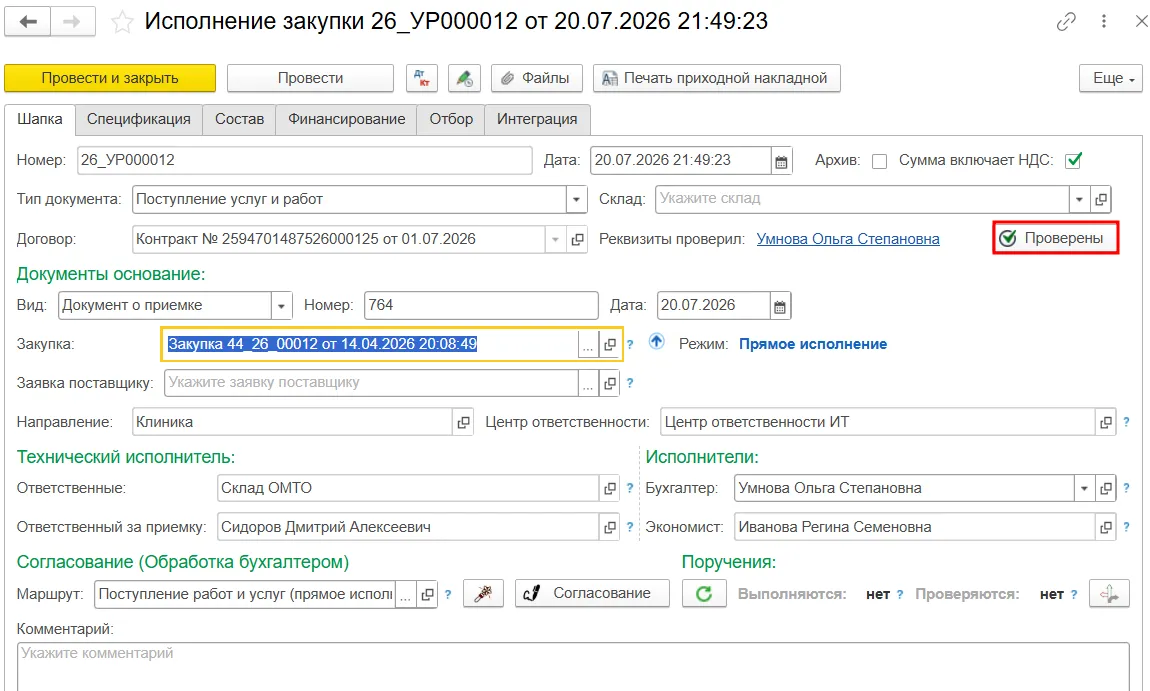The width and height of the screenshot is (1150, 691).
Task: Switch to the Финансирование tab
Action: coord(346,120)
